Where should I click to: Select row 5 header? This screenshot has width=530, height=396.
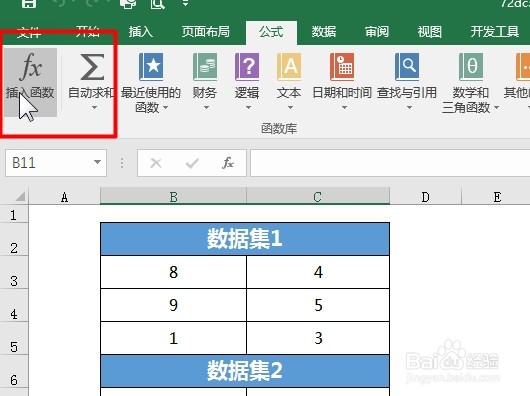(14, 338)
